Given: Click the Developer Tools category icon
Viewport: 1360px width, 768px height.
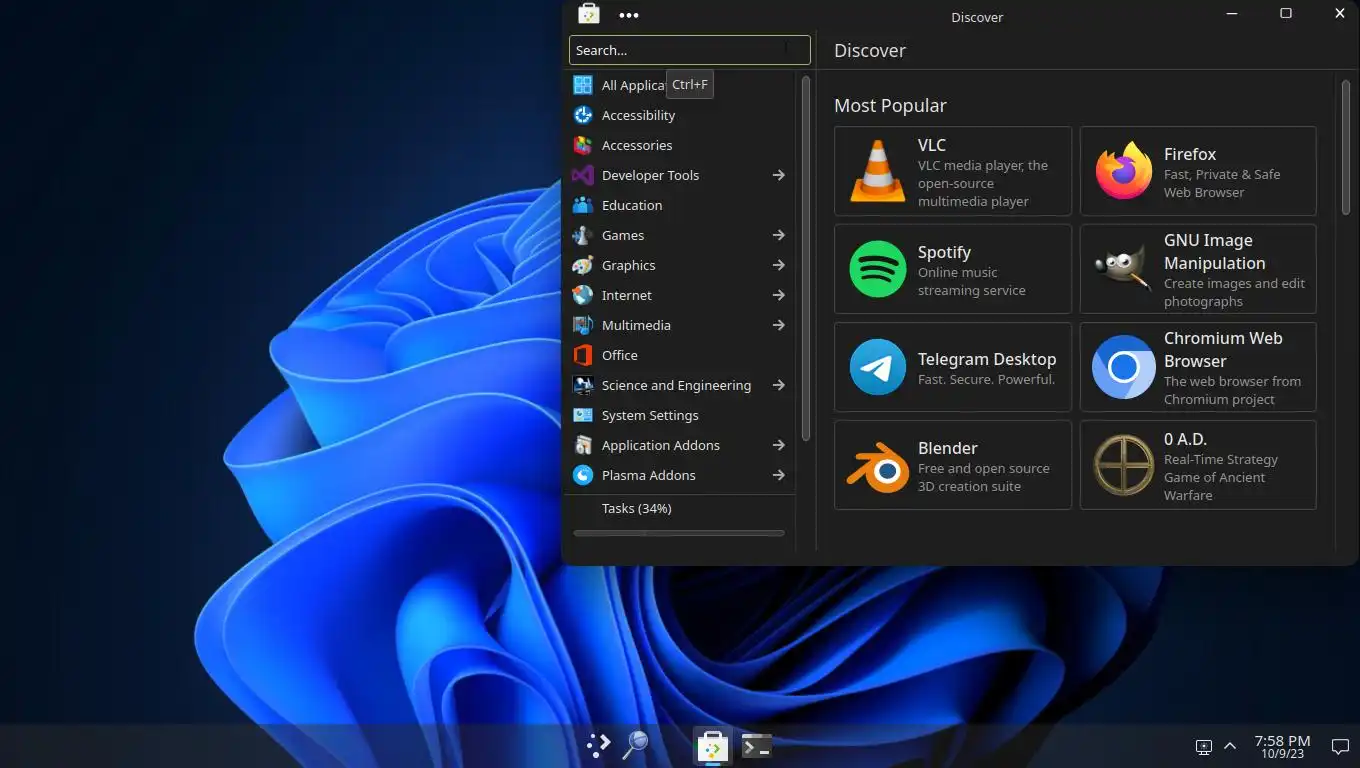Looking at the screenshot, I should pyautogui.click(x=583, y=175).
